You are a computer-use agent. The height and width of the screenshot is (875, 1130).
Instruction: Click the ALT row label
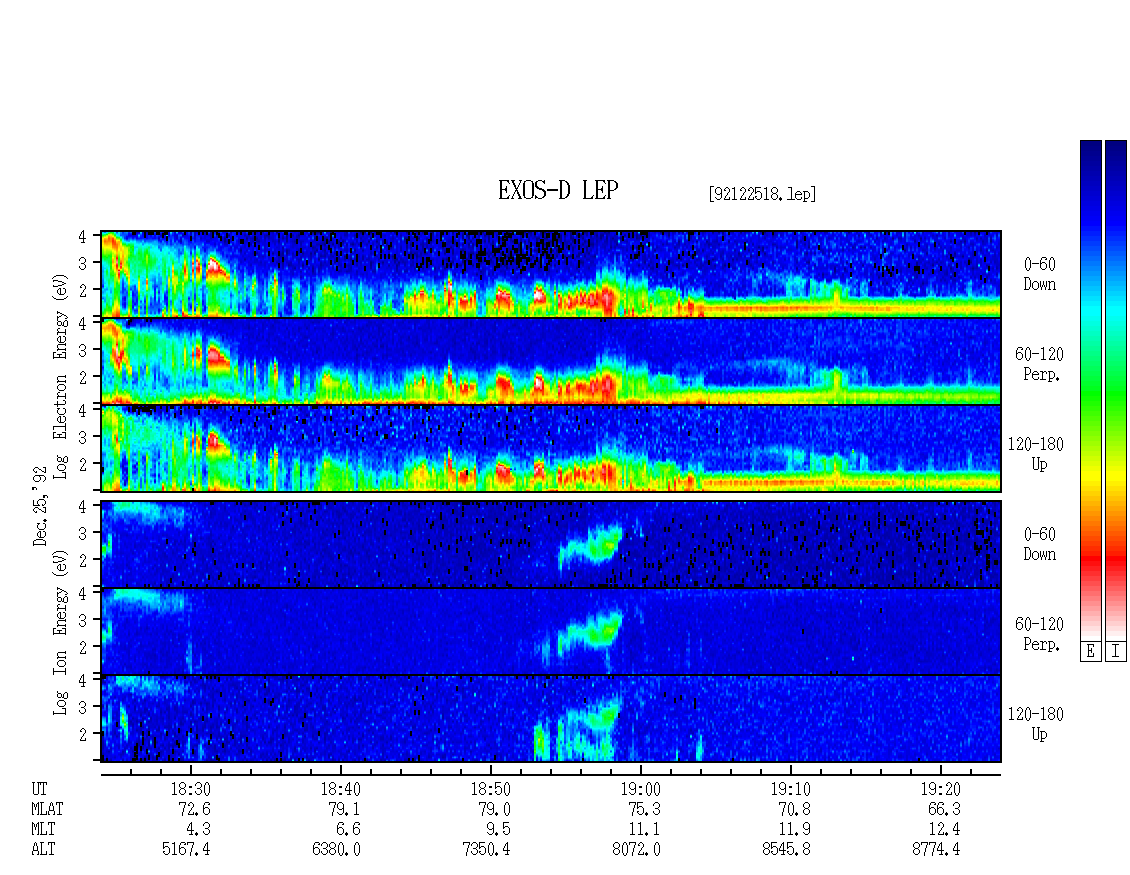click(43, 850)
